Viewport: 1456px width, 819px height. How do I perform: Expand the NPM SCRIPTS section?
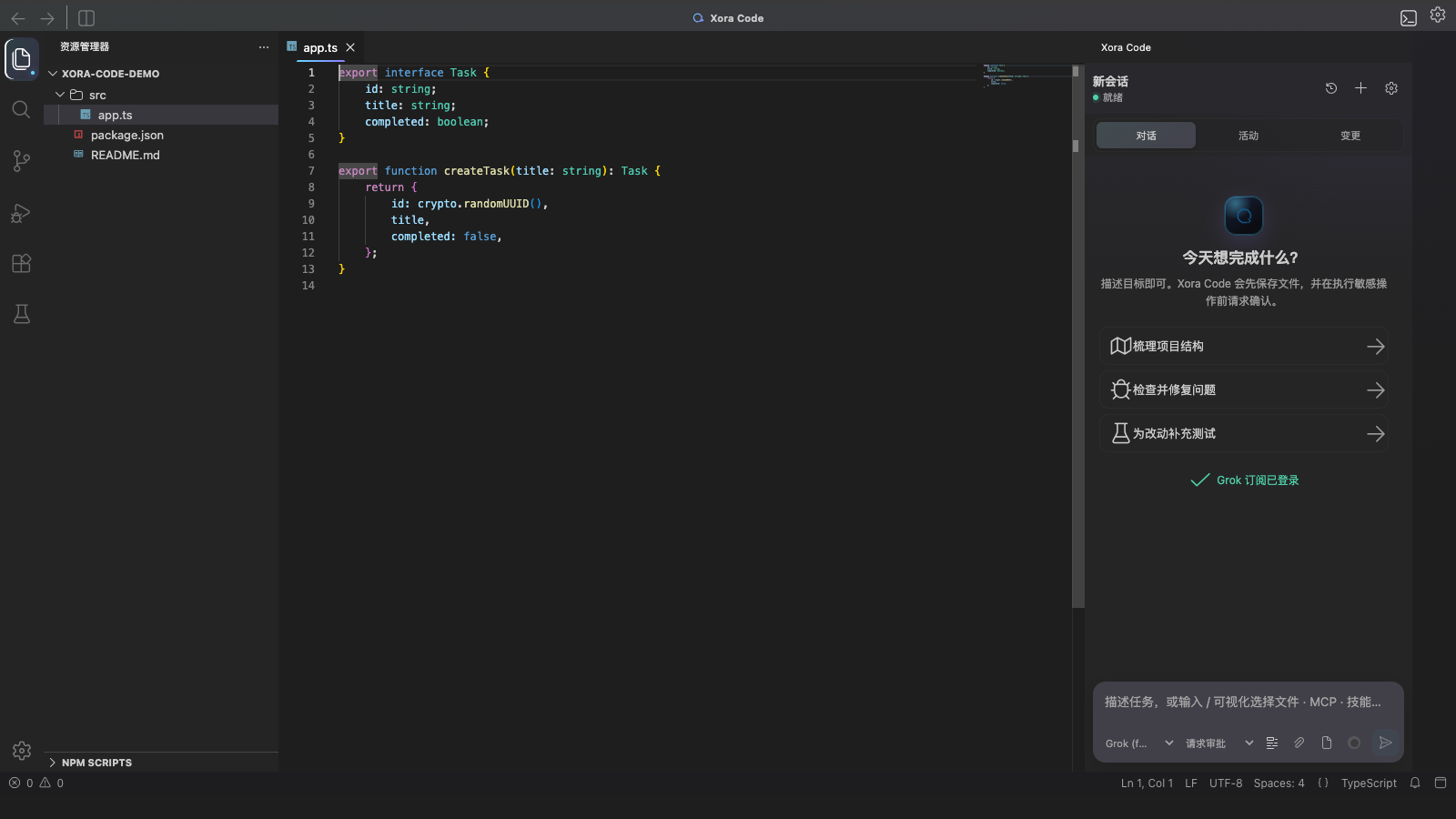point(161,763)
